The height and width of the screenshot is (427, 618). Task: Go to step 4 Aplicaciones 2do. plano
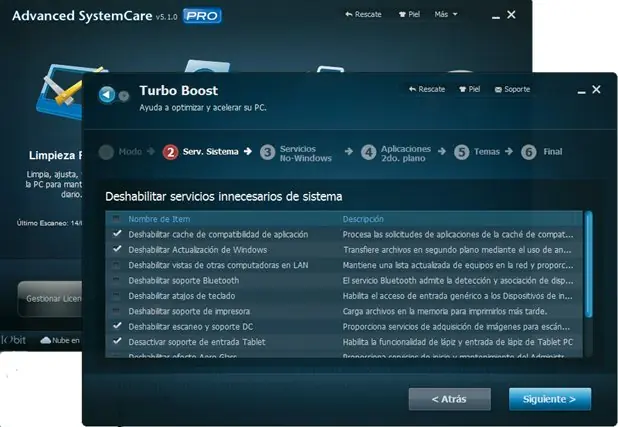396,153
